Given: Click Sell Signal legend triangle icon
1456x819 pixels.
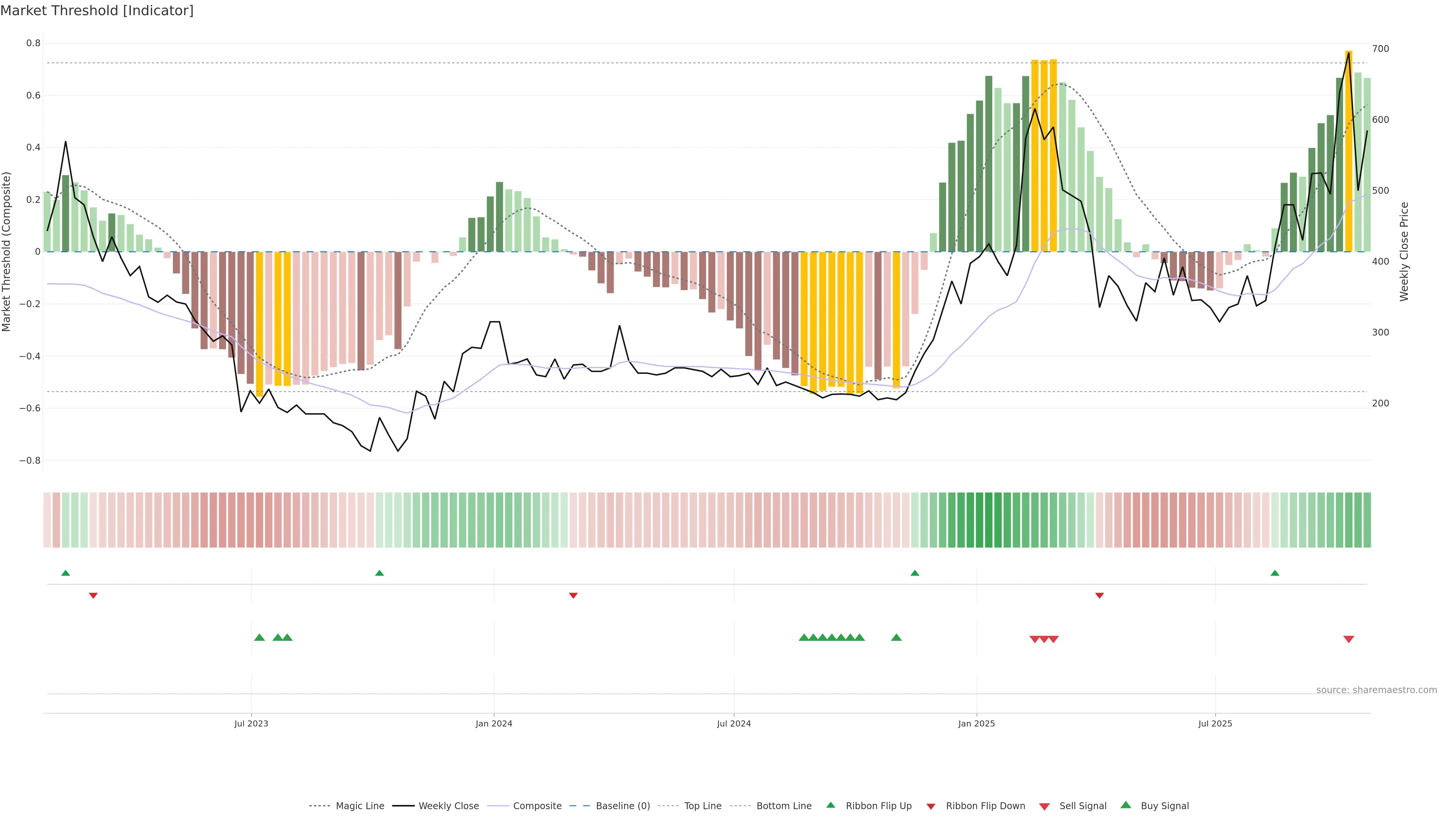Looking at the screenshot, I should point(1045,806).
